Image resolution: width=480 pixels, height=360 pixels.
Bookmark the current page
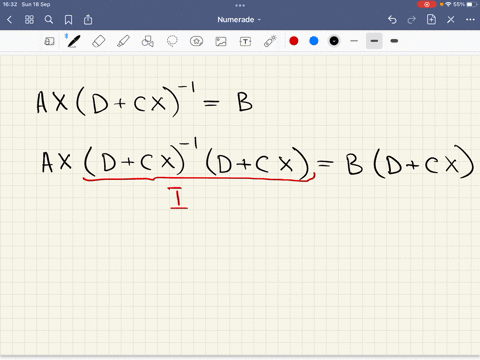pos(68,20)
